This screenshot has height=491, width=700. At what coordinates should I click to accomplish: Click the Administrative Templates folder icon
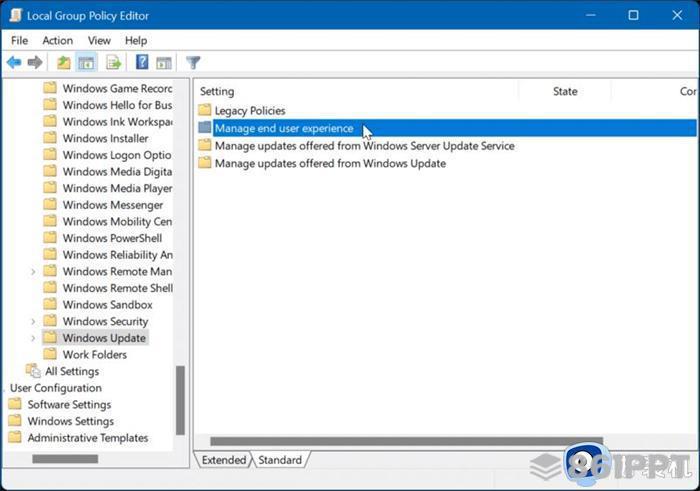(x=15, y=437)
